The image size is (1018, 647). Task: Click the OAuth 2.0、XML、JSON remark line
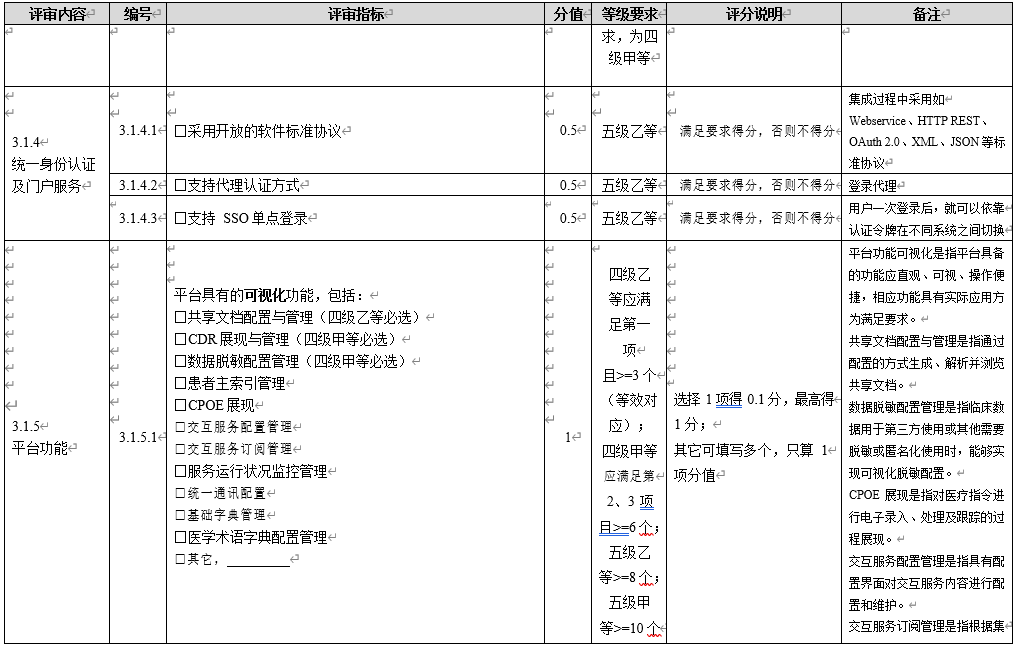point(926,141)
